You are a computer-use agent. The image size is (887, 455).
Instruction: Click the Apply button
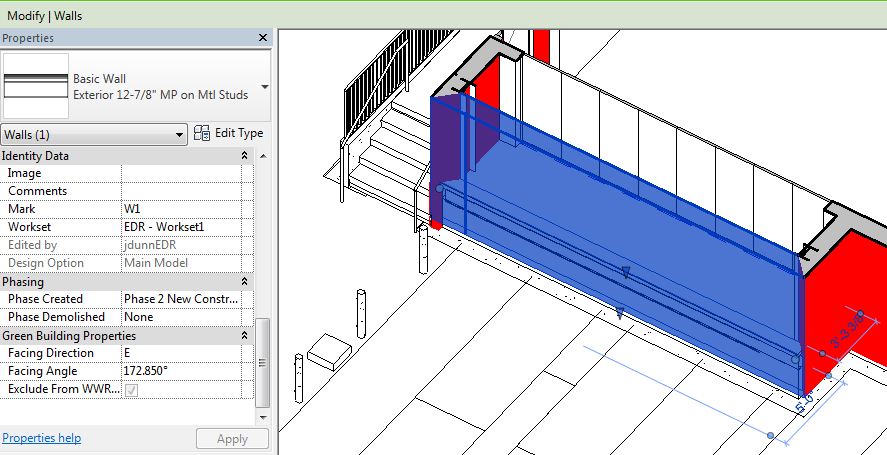232,439
